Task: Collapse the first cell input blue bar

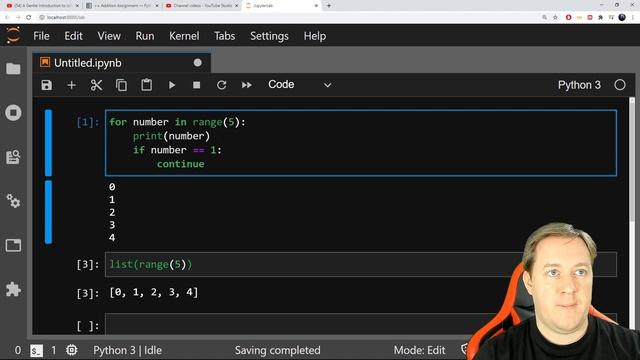Action: pyautogui.click(x=49, y=143)
